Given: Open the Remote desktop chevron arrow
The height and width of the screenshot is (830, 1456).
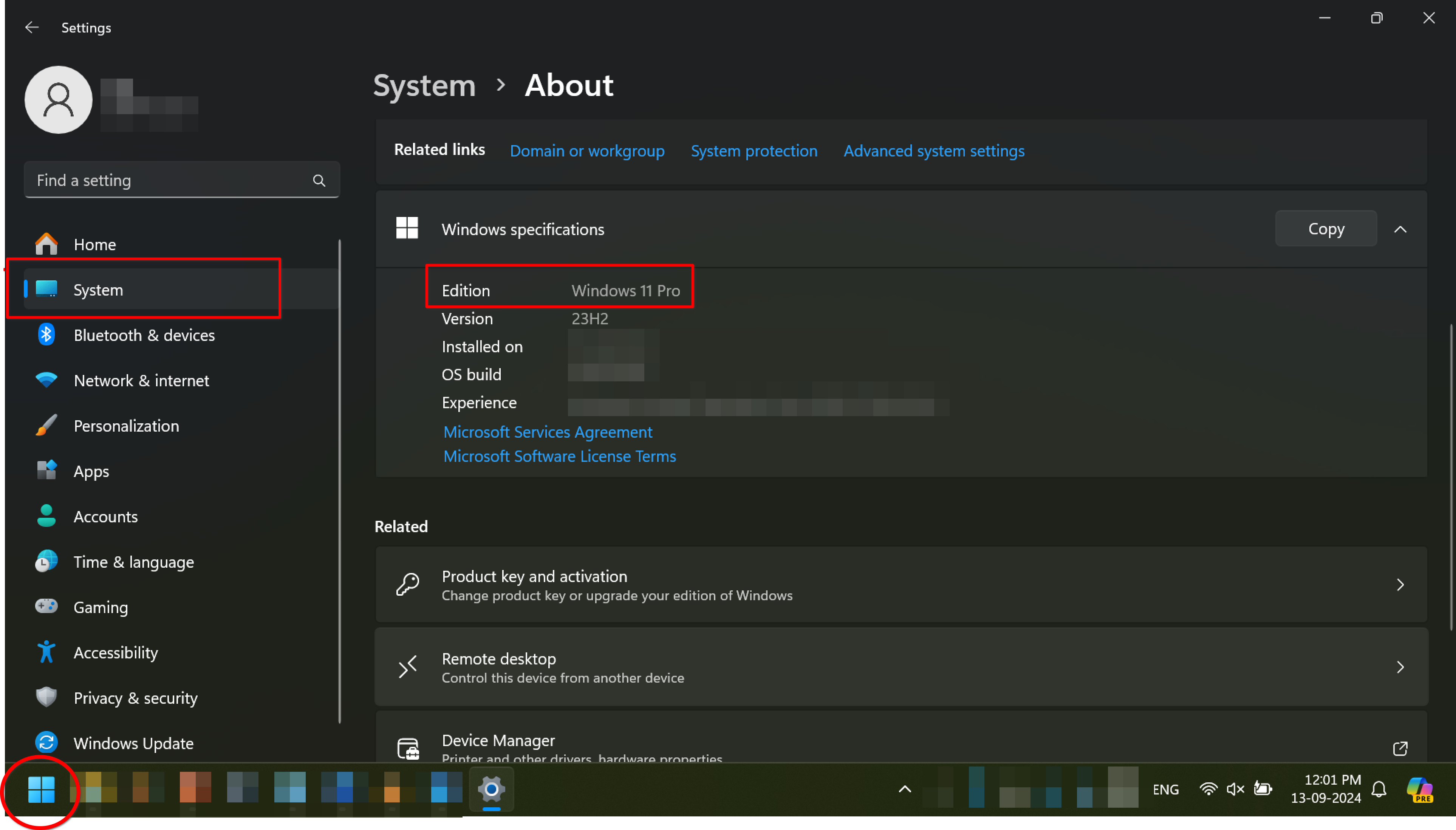Looking at the screenshot, I should tap(1401, 667).
